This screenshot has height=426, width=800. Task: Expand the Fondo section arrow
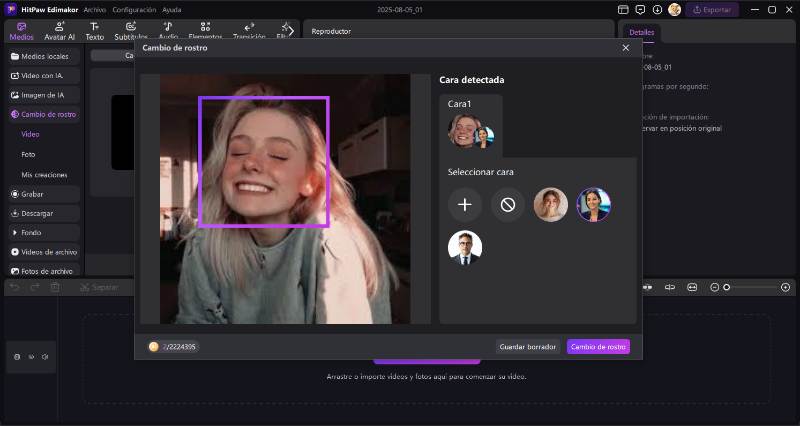click(15, 233)
